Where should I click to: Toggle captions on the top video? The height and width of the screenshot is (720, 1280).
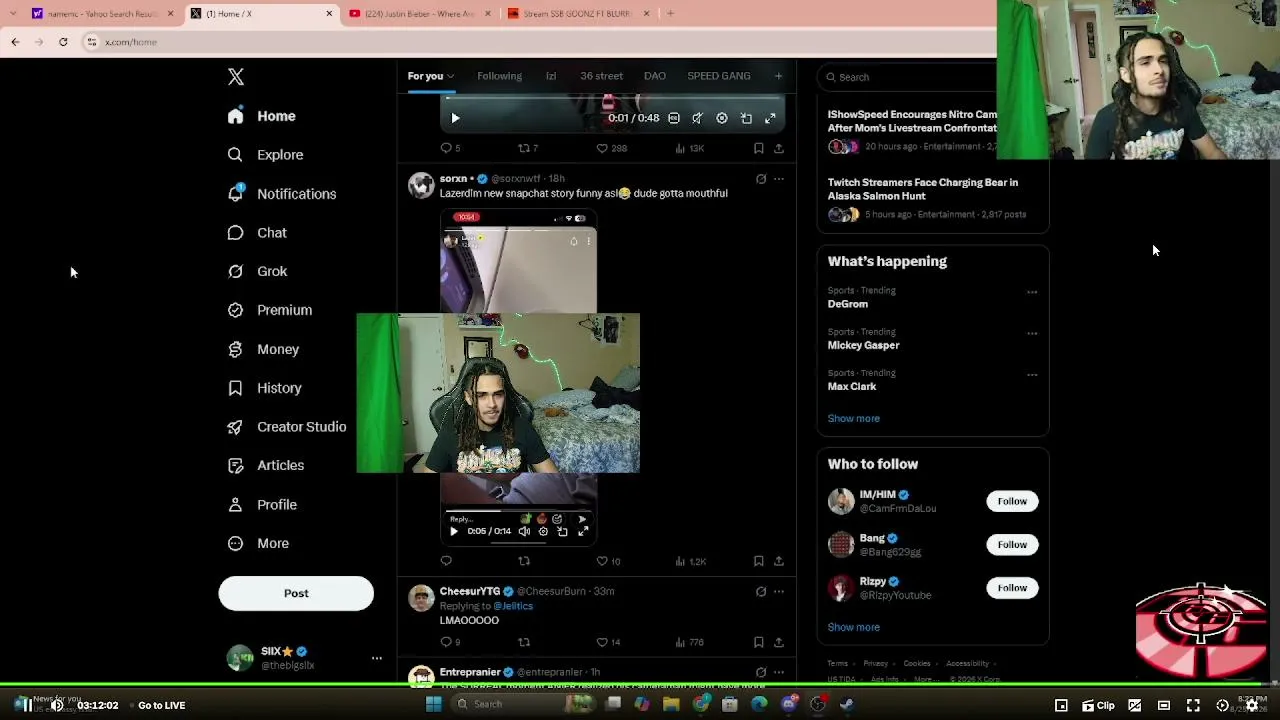click(x=674, y=118)
